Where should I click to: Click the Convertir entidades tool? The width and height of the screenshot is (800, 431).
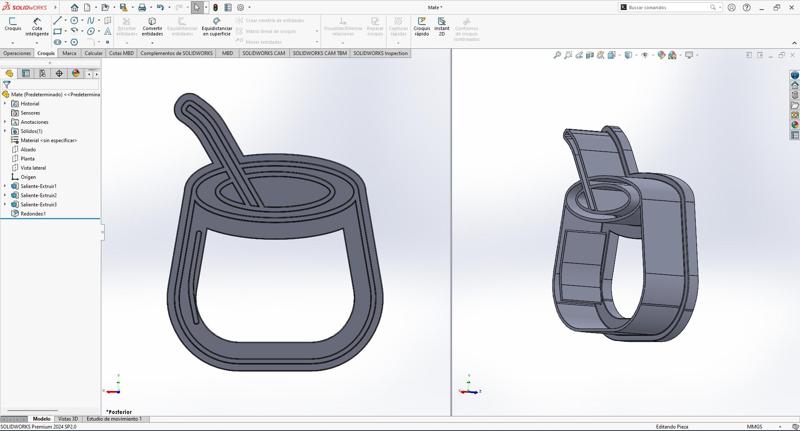point(152,25)
